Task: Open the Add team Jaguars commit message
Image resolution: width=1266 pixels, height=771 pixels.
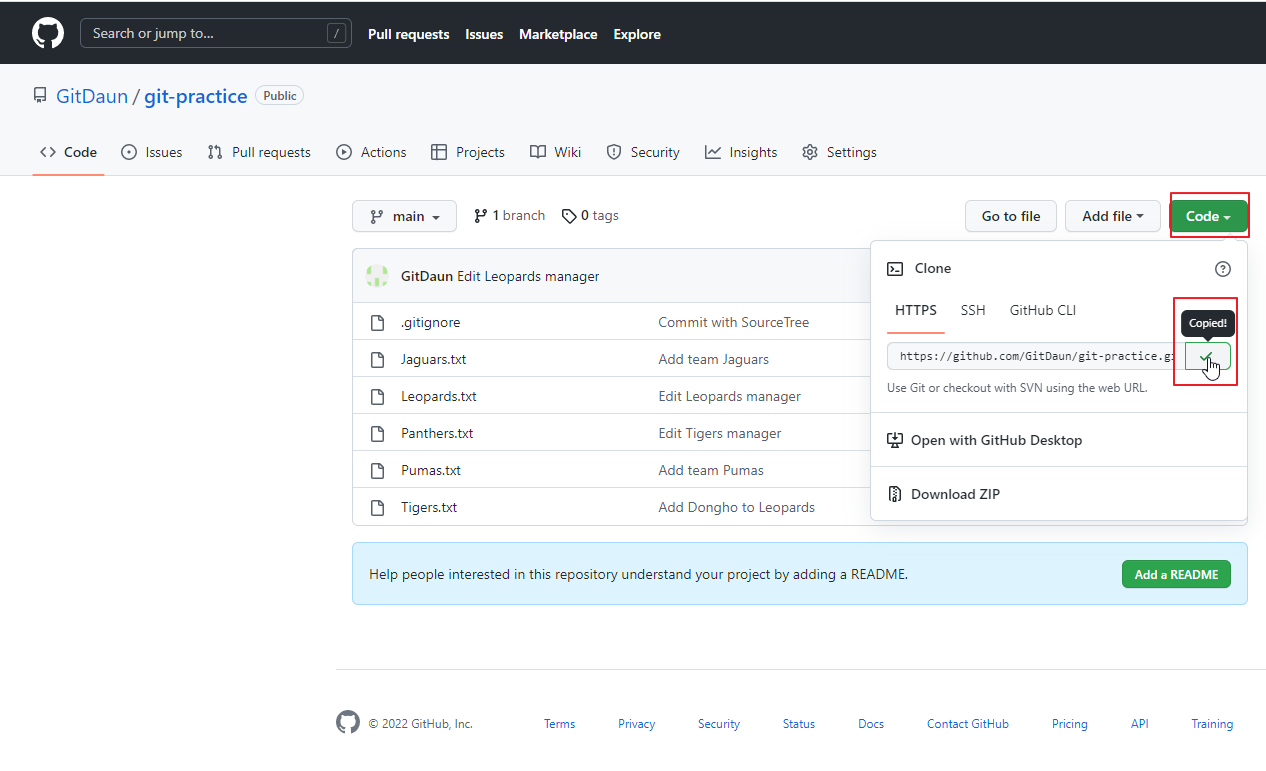Action: point(713,359)
